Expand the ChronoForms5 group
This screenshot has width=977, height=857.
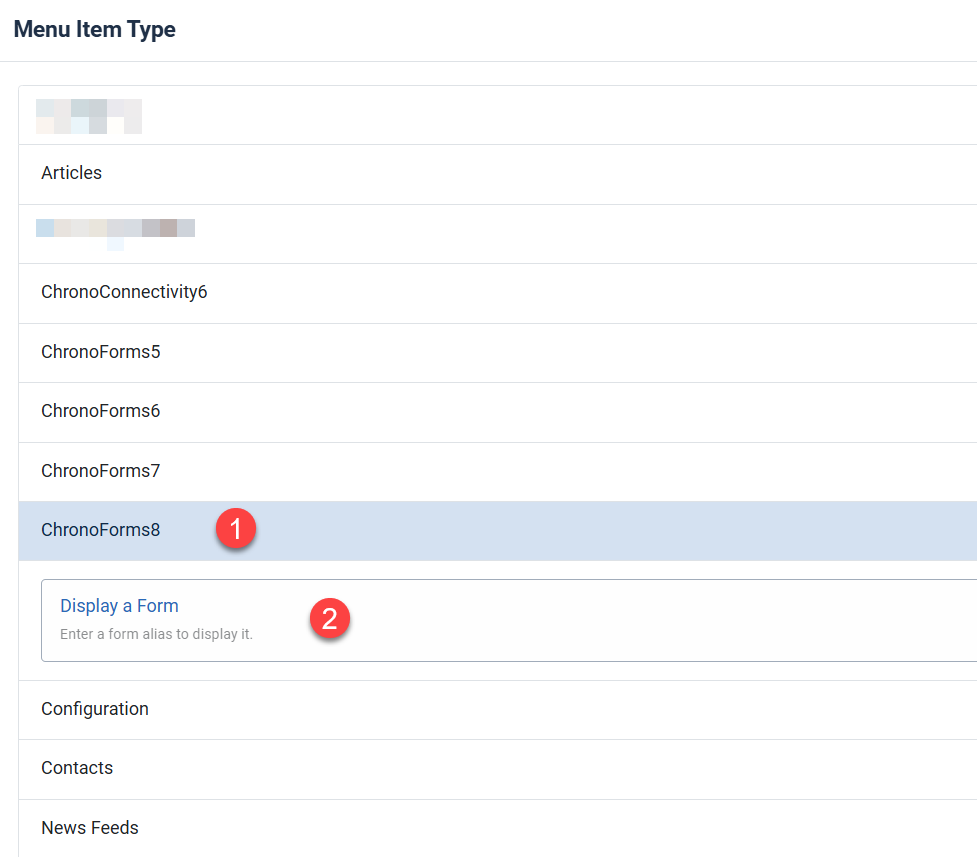pos(100,352)
